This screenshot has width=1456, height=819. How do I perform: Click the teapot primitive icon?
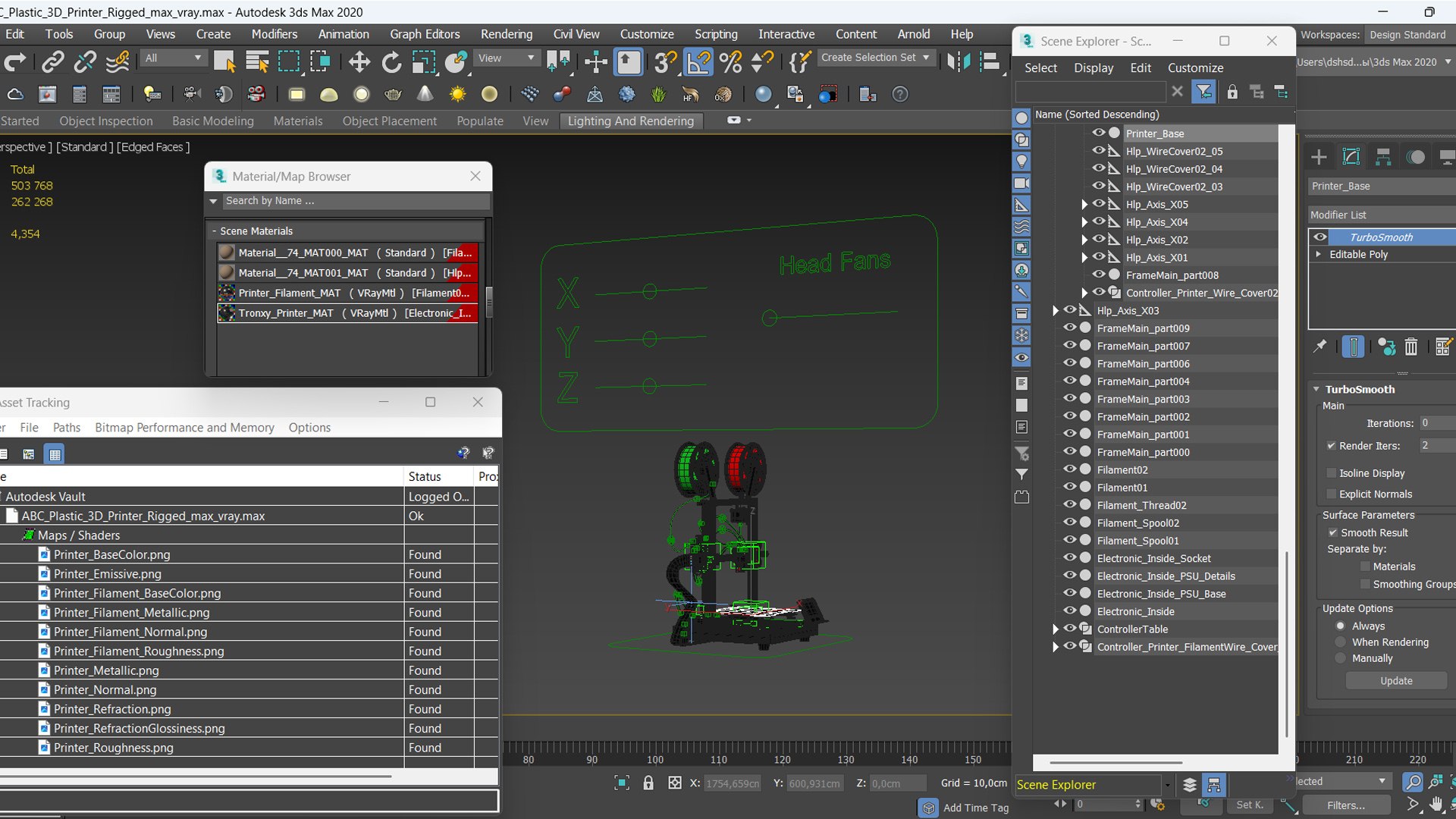pos(393,94)
